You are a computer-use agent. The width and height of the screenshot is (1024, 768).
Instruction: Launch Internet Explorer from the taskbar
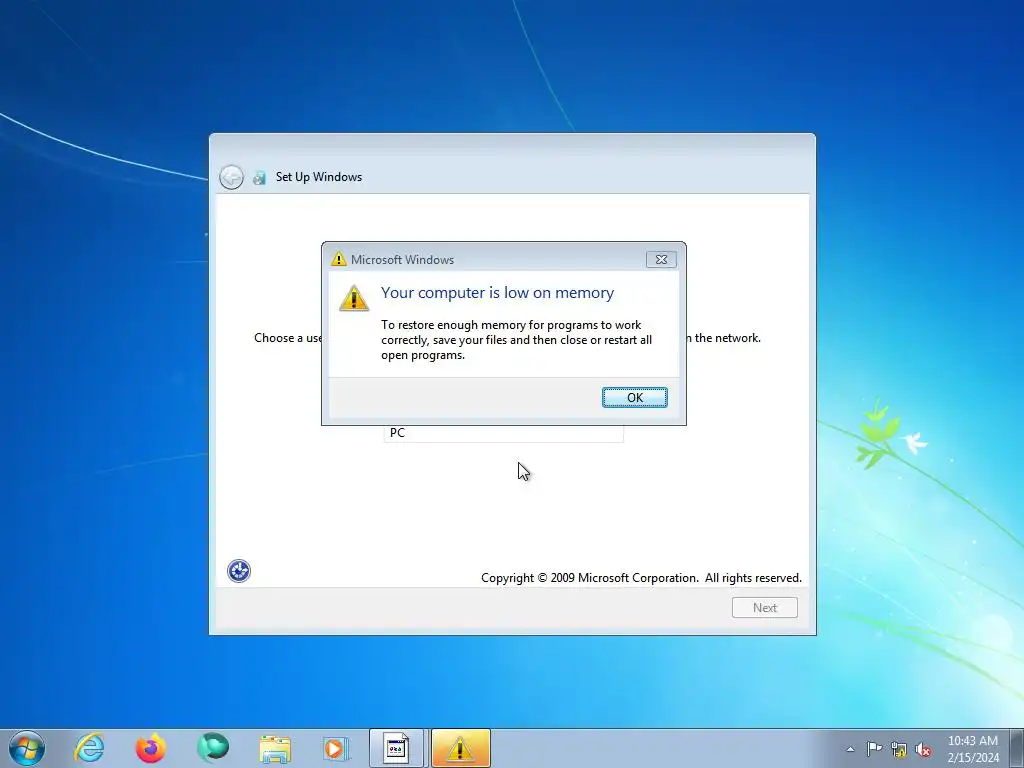pyautogui.click(x=89, y=748)
